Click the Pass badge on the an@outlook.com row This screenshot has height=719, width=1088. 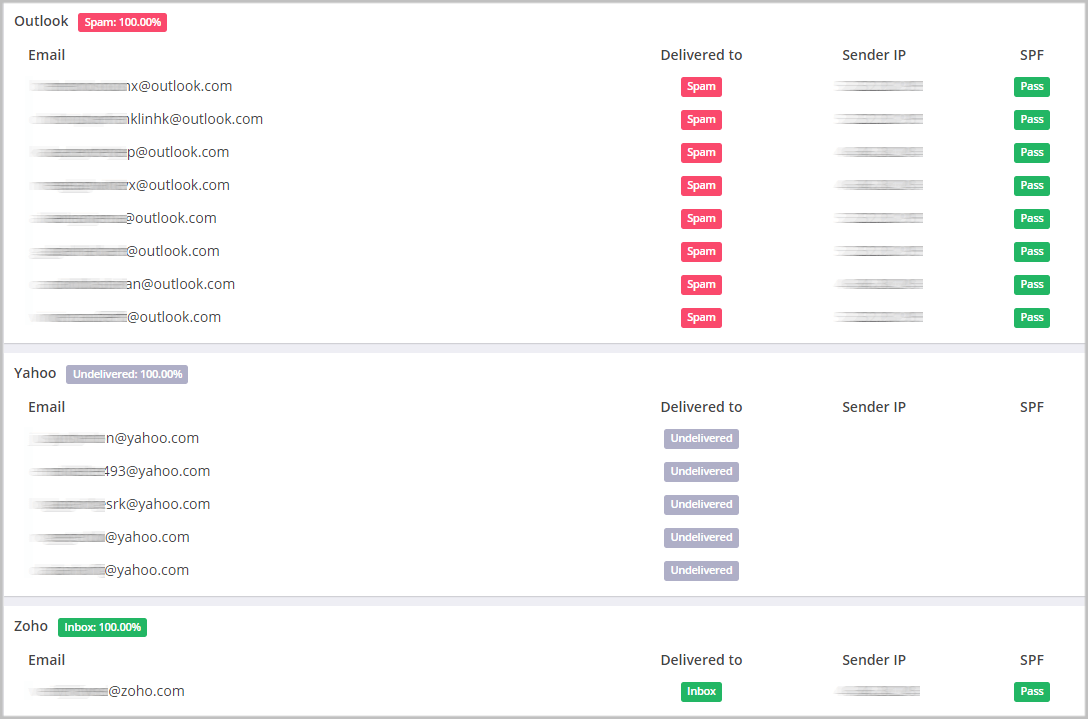click(x=1031, y=284)
